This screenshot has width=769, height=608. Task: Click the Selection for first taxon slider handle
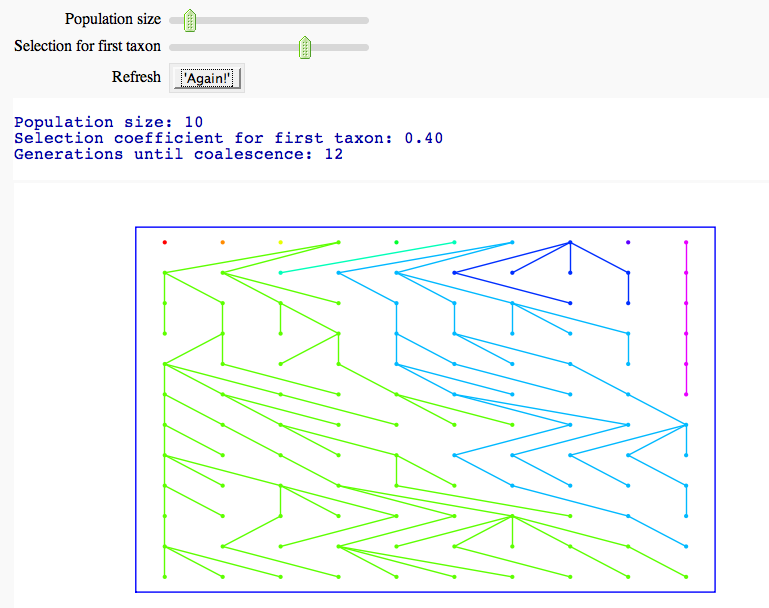coord(305,47)
